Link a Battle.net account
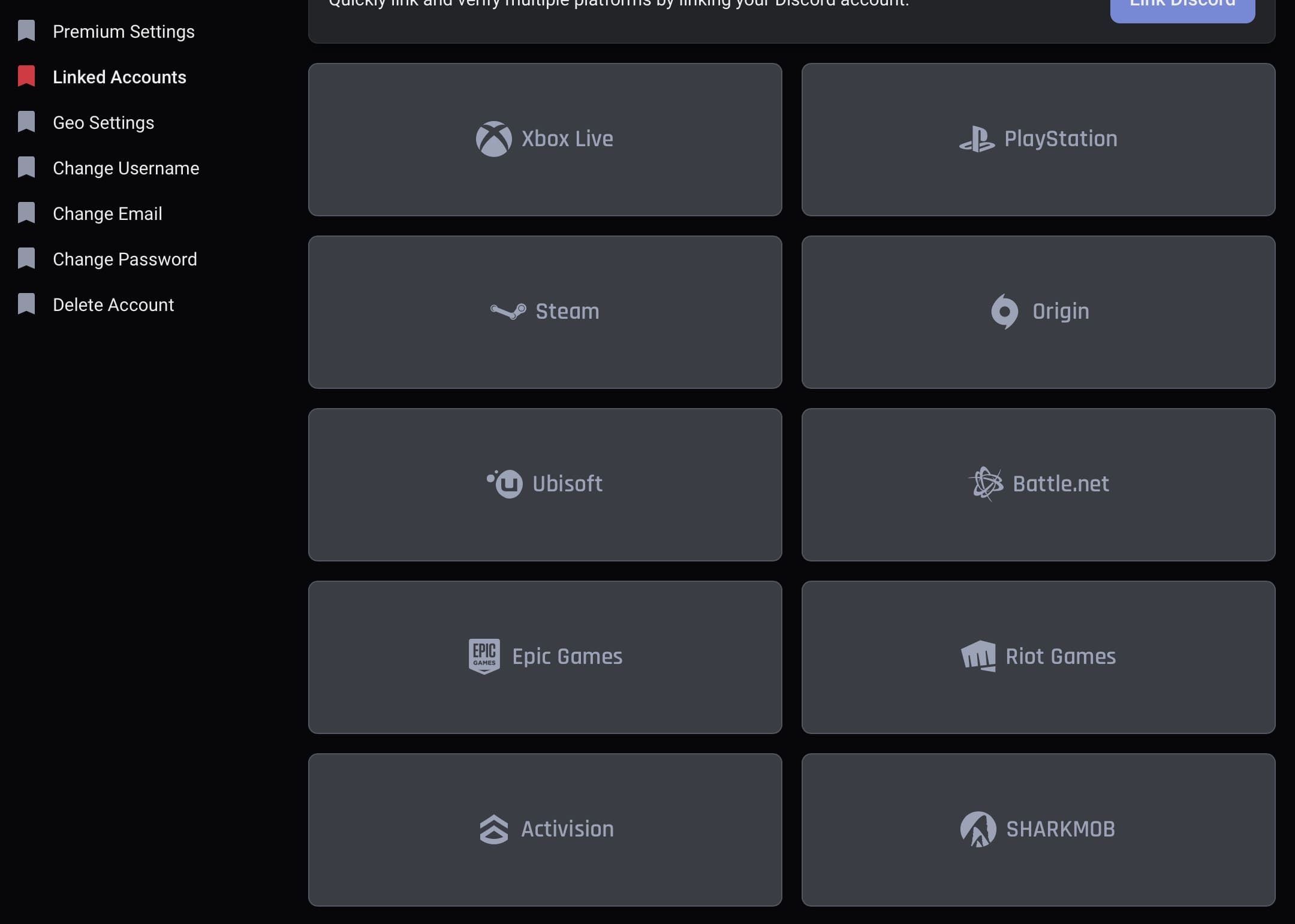Viewport: 1295px width, 924px height. [x=1038, y=485]
